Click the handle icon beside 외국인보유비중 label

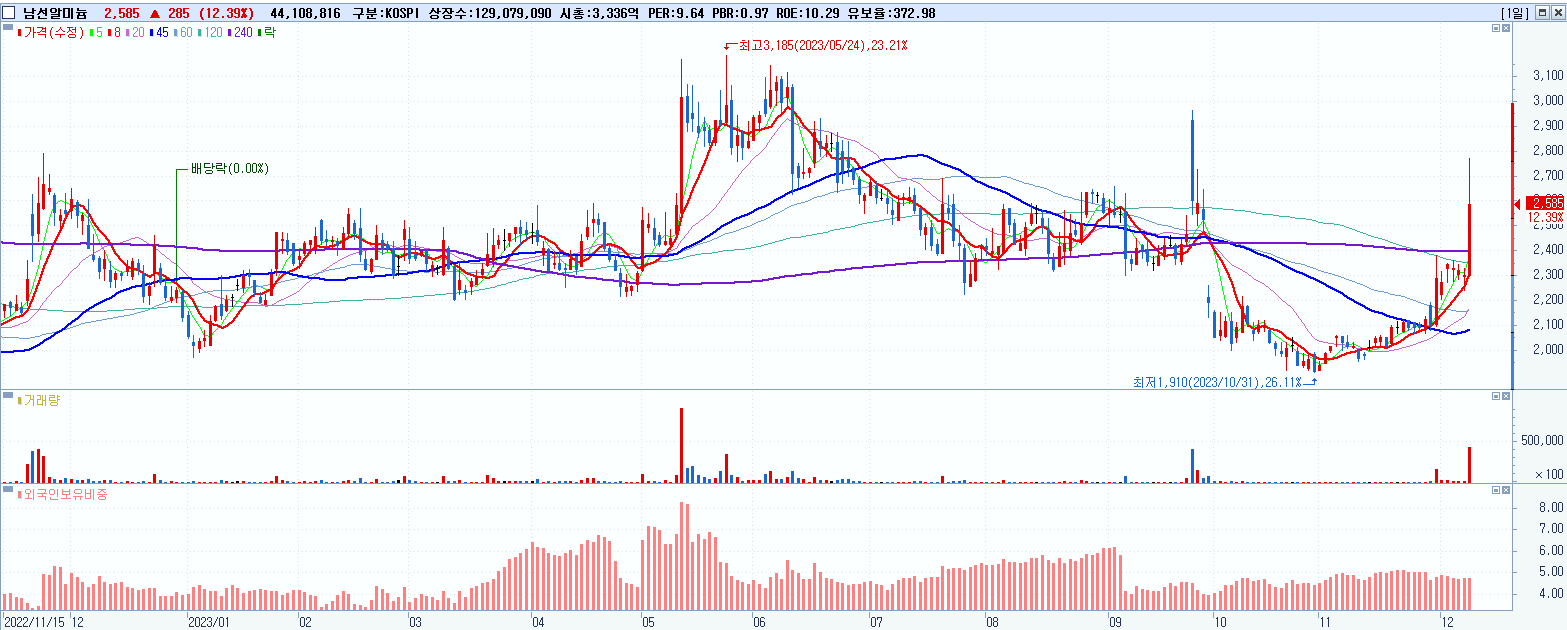pos(7,488)
